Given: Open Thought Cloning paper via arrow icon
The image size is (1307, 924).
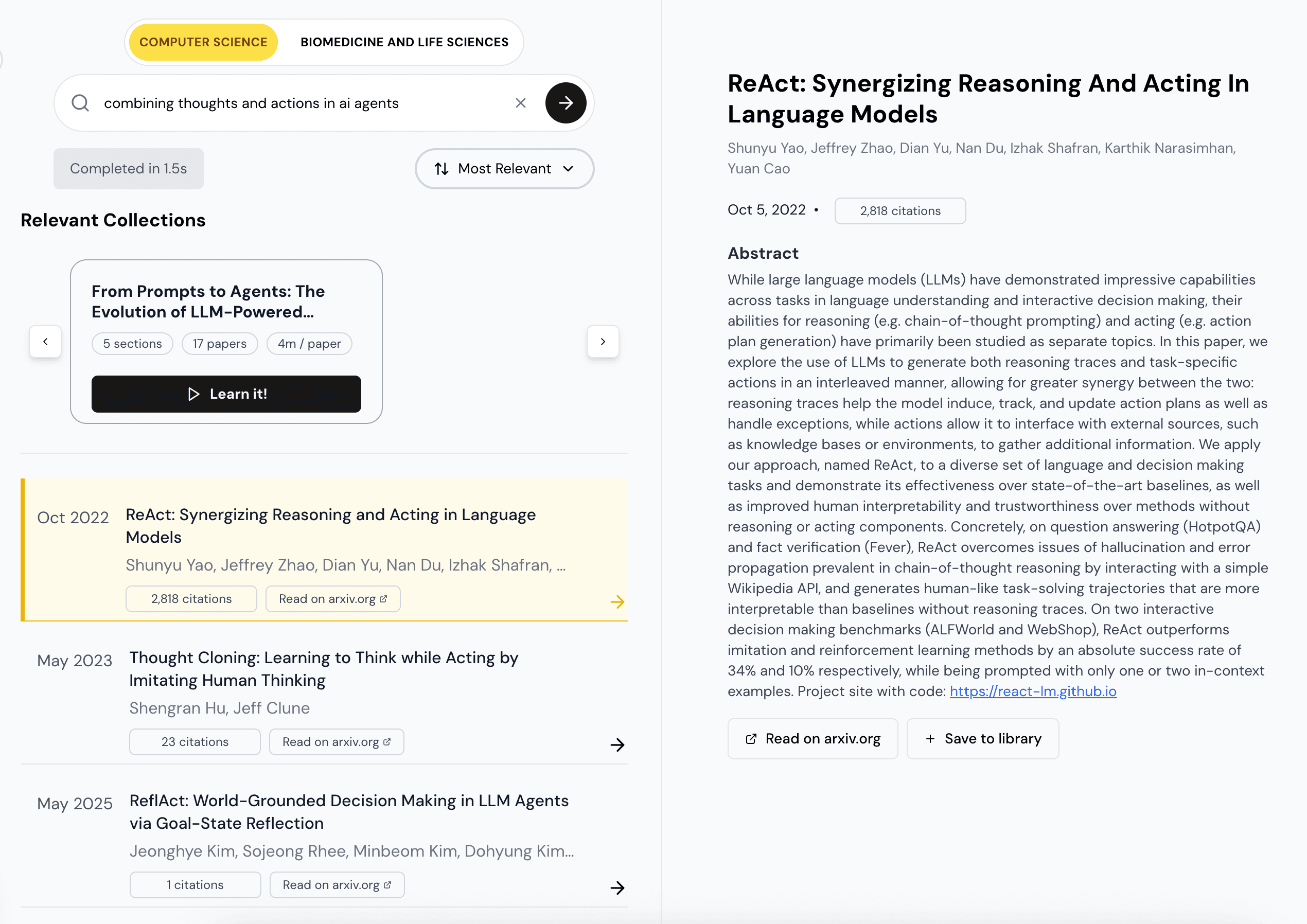Looking at the screenshot, I should pos(617,744).
